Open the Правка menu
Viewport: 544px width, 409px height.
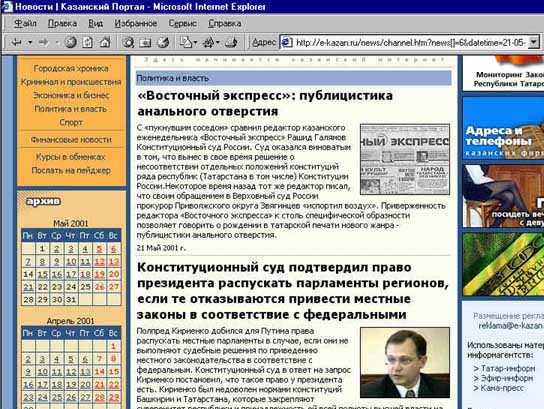tap(62, 23)
